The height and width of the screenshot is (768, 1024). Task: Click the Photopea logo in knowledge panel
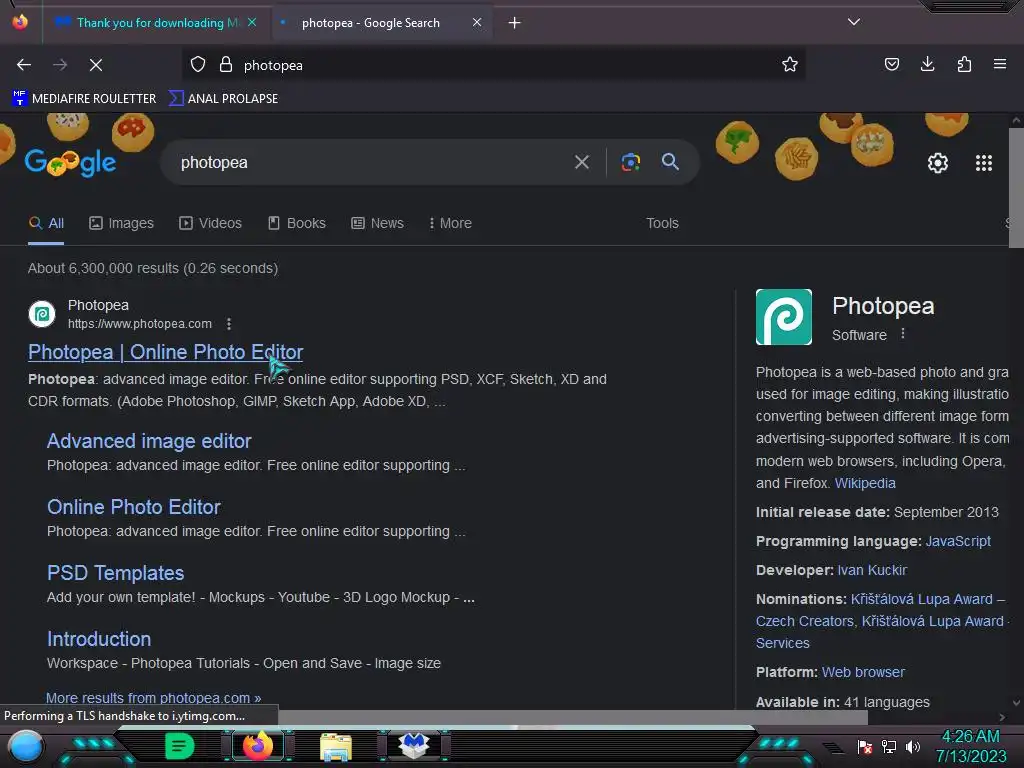pos(784,317)
